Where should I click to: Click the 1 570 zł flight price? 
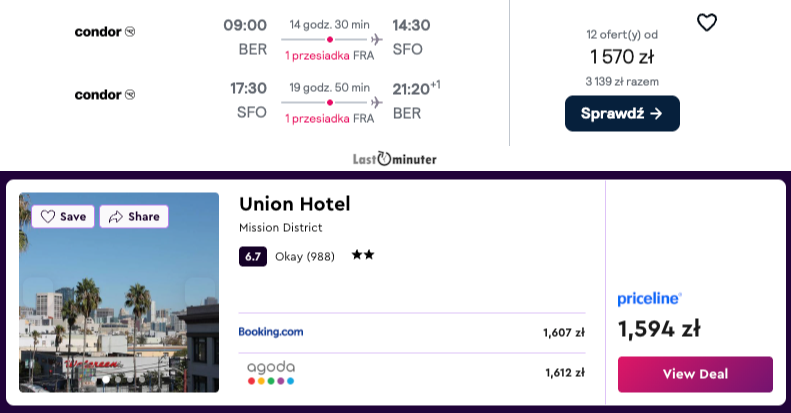point(622,56)
